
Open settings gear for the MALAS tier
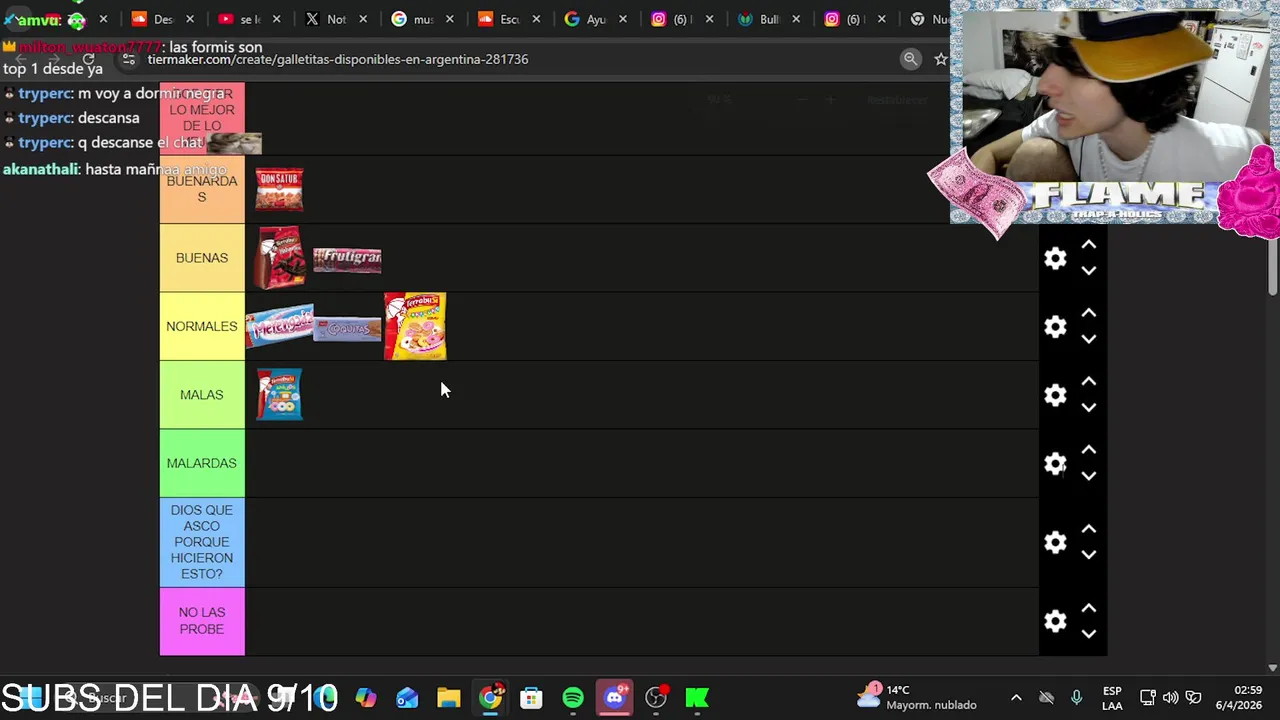tap(1055, 395)
